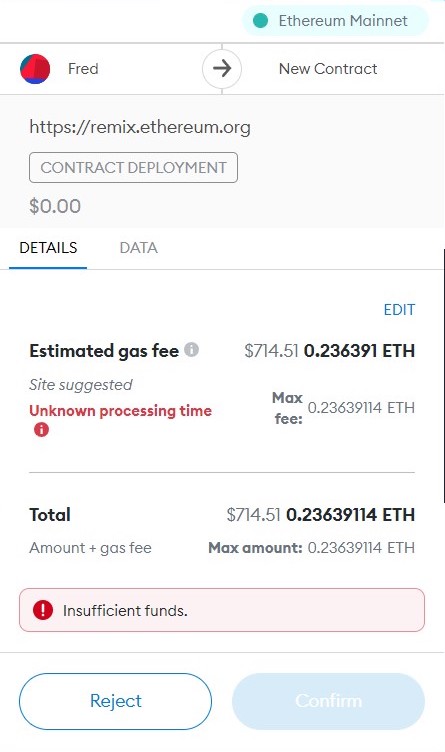
Task: Click the Max amount 0.23639114 ETH value
Action: click(361, 548)
